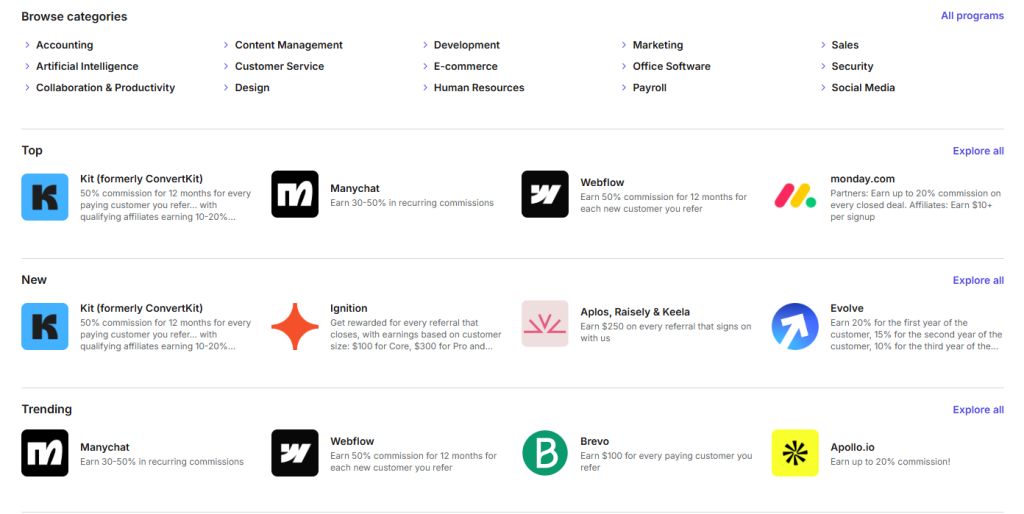Screen dimensions: 1024x514
Task: Click Explore all for Top programs
Action: click(x=978, y=151)
